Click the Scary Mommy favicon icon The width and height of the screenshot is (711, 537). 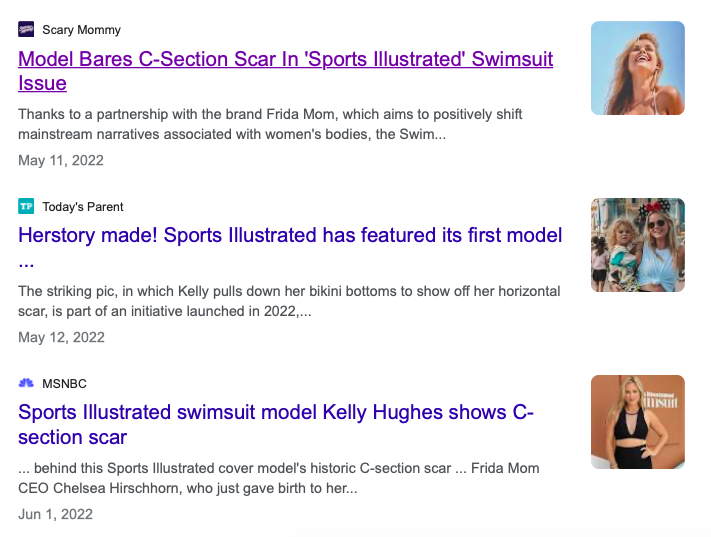click(x=26, y=30)
